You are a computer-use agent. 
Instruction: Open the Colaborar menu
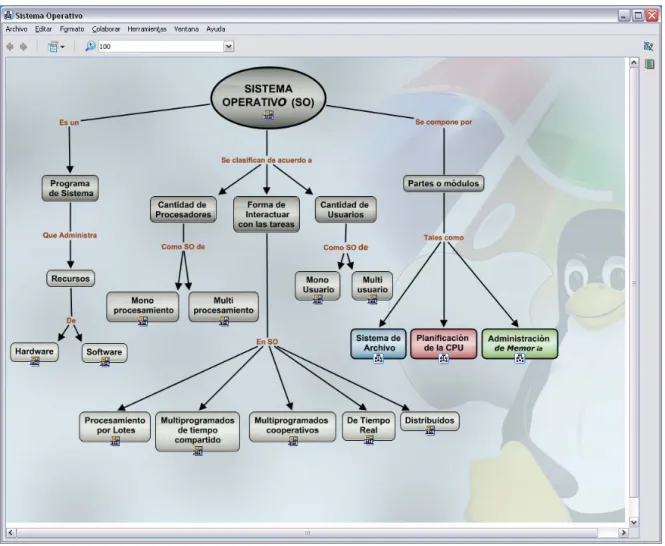coord(106,29)
